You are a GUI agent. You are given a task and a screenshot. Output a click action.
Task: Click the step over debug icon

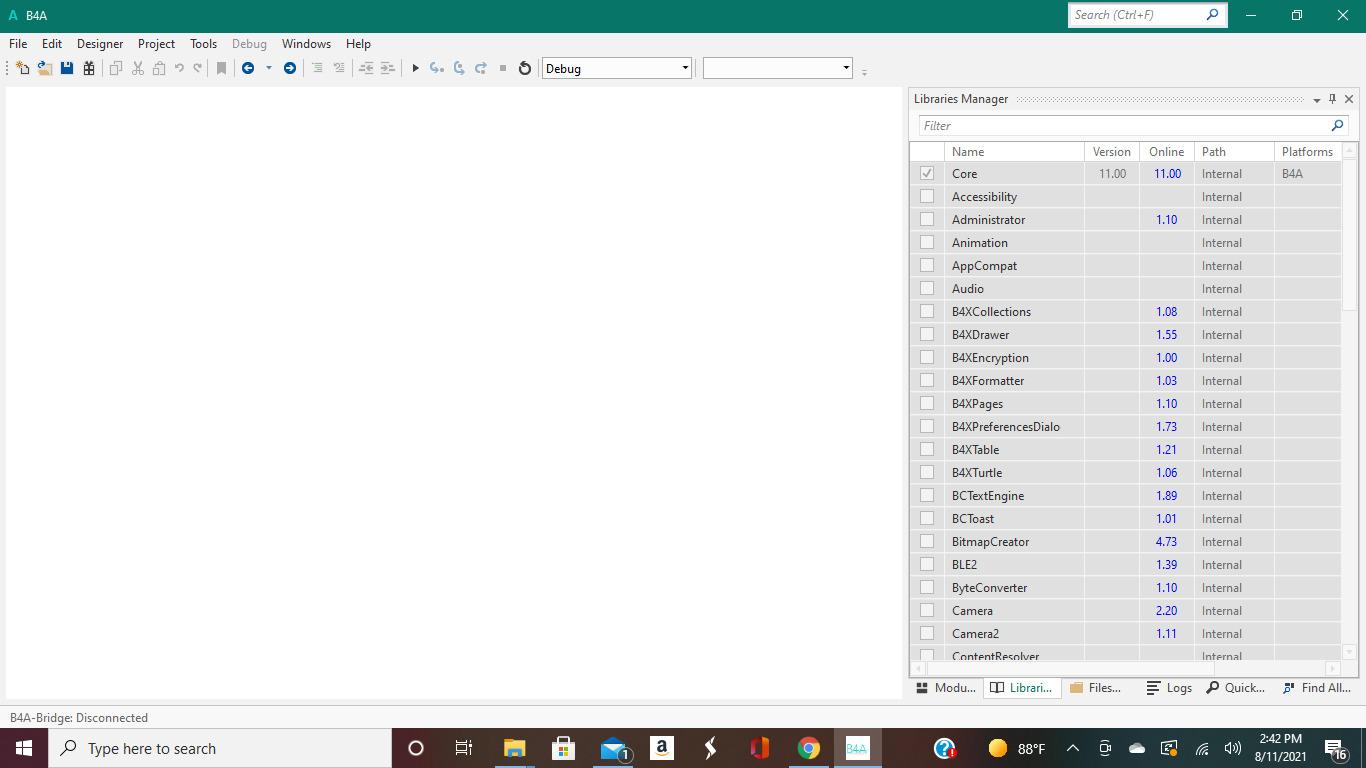pyautogui.click(x=459, y=68)
